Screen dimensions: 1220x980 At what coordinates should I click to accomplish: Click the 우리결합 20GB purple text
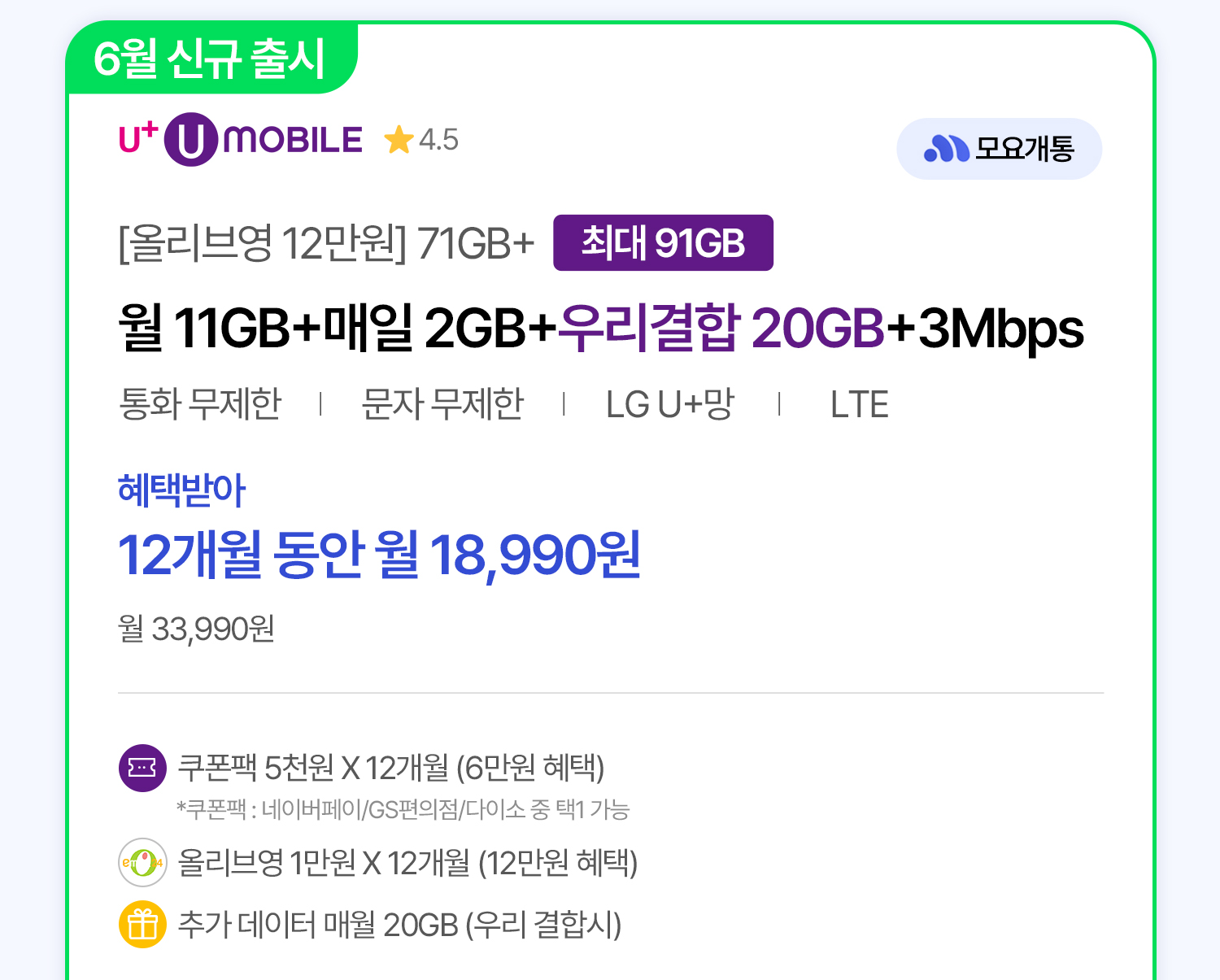(x=721, y=328)
